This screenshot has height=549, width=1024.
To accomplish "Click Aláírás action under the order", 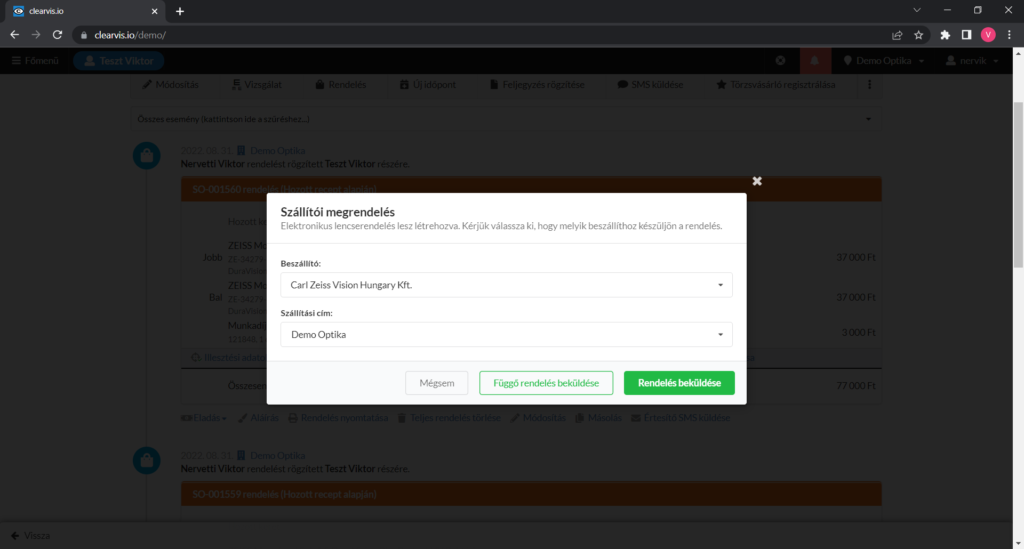I will [259, 418].
